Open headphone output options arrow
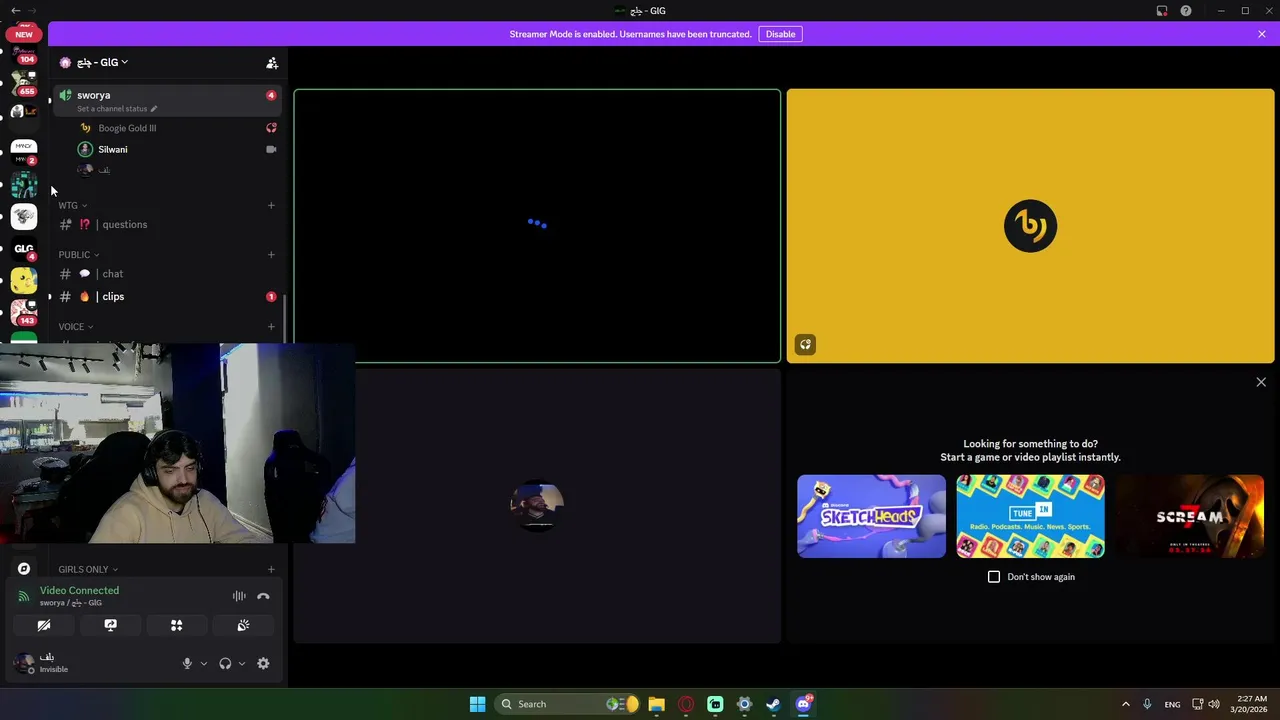The height and width of the screenshot is (720, 1280). tap(242, 663)
